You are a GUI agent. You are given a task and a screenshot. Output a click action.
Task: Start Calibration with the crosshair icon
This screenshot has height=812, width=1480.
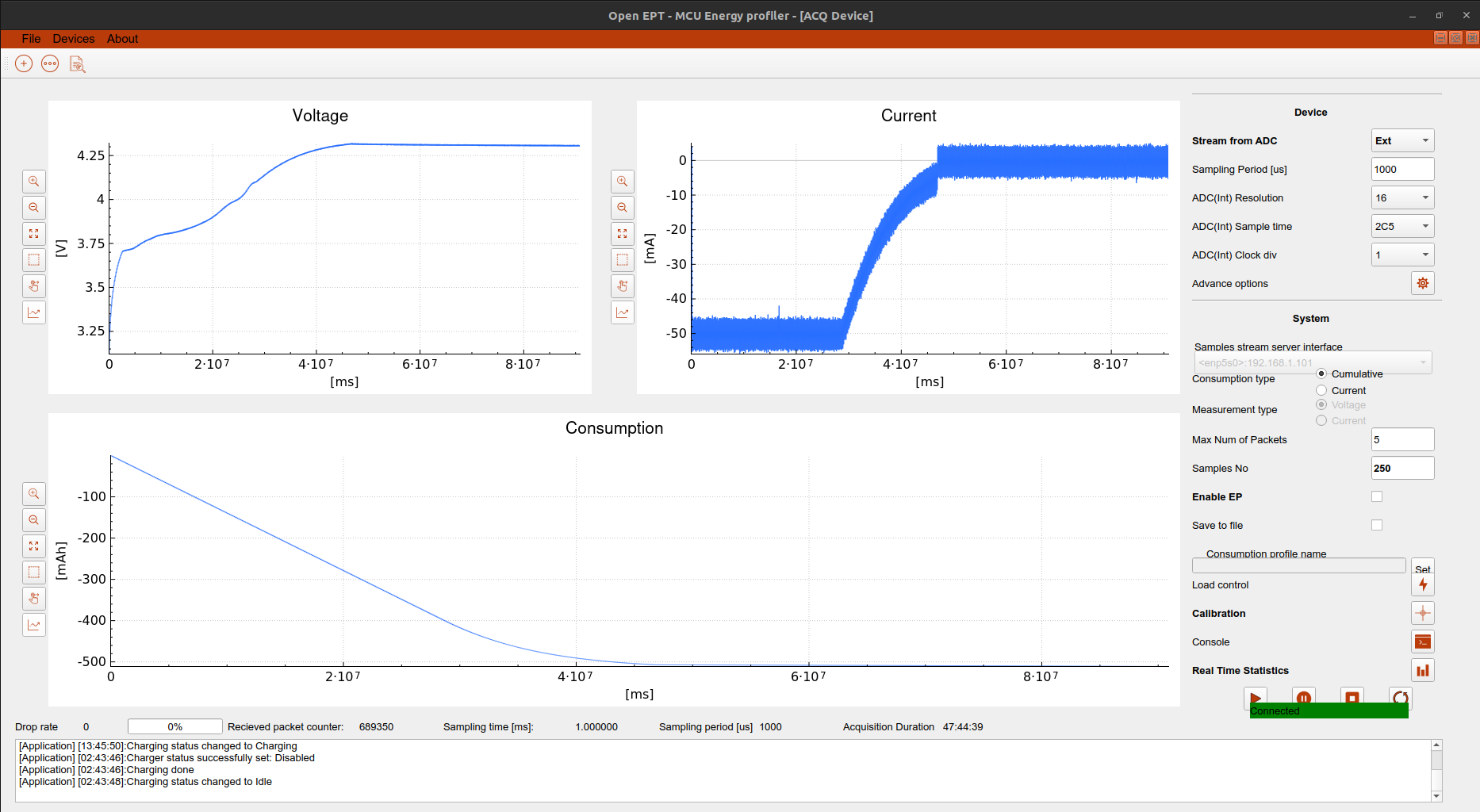pyautogui.click(x=1422, y=613)
